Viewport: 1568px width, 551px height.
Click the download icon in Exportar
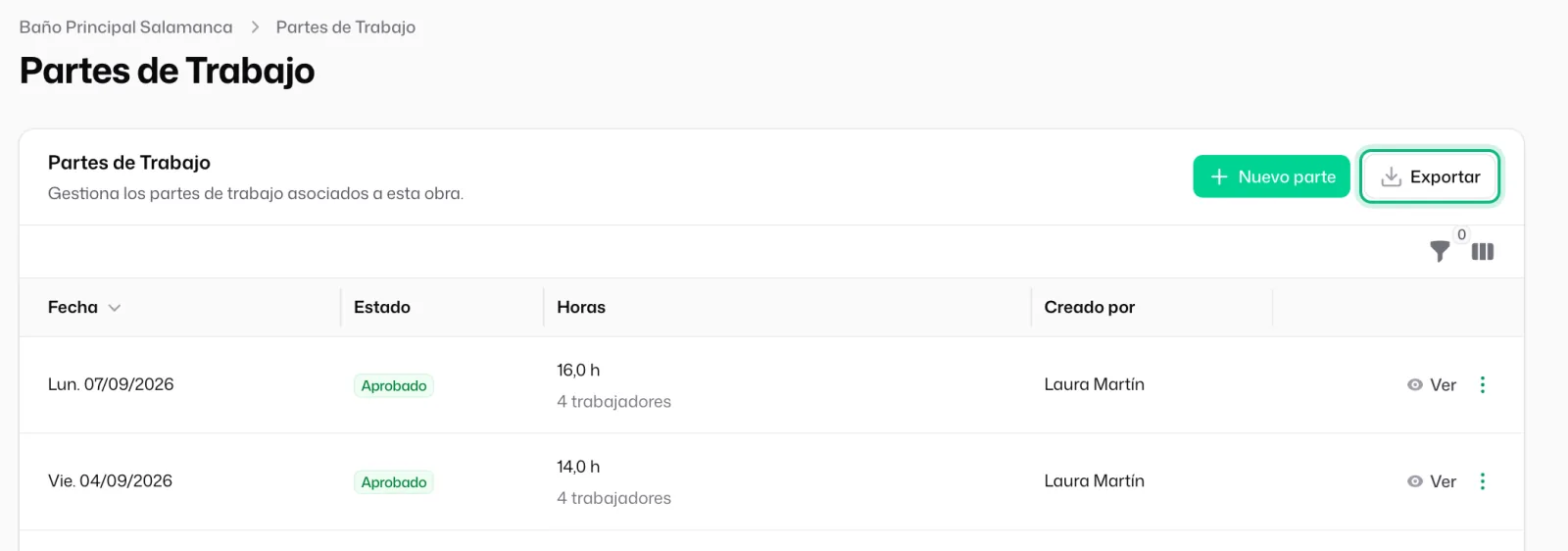1391,176
